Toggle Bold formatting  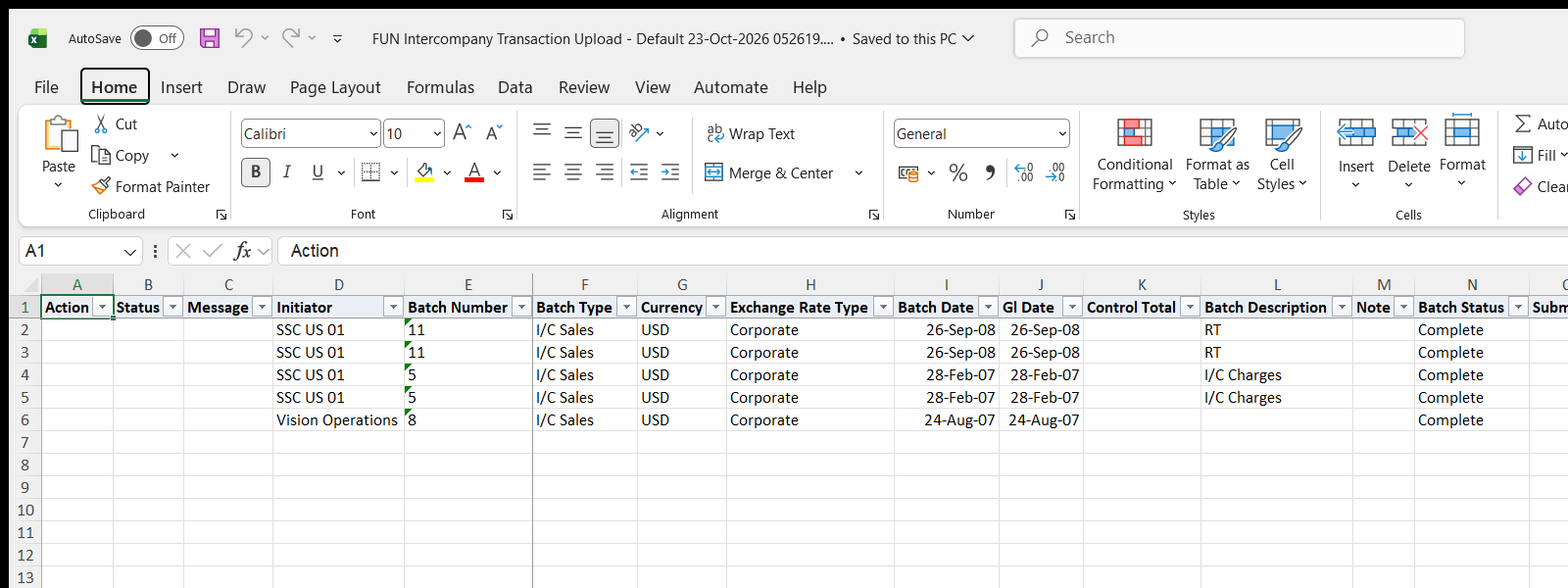click(256, 172)
